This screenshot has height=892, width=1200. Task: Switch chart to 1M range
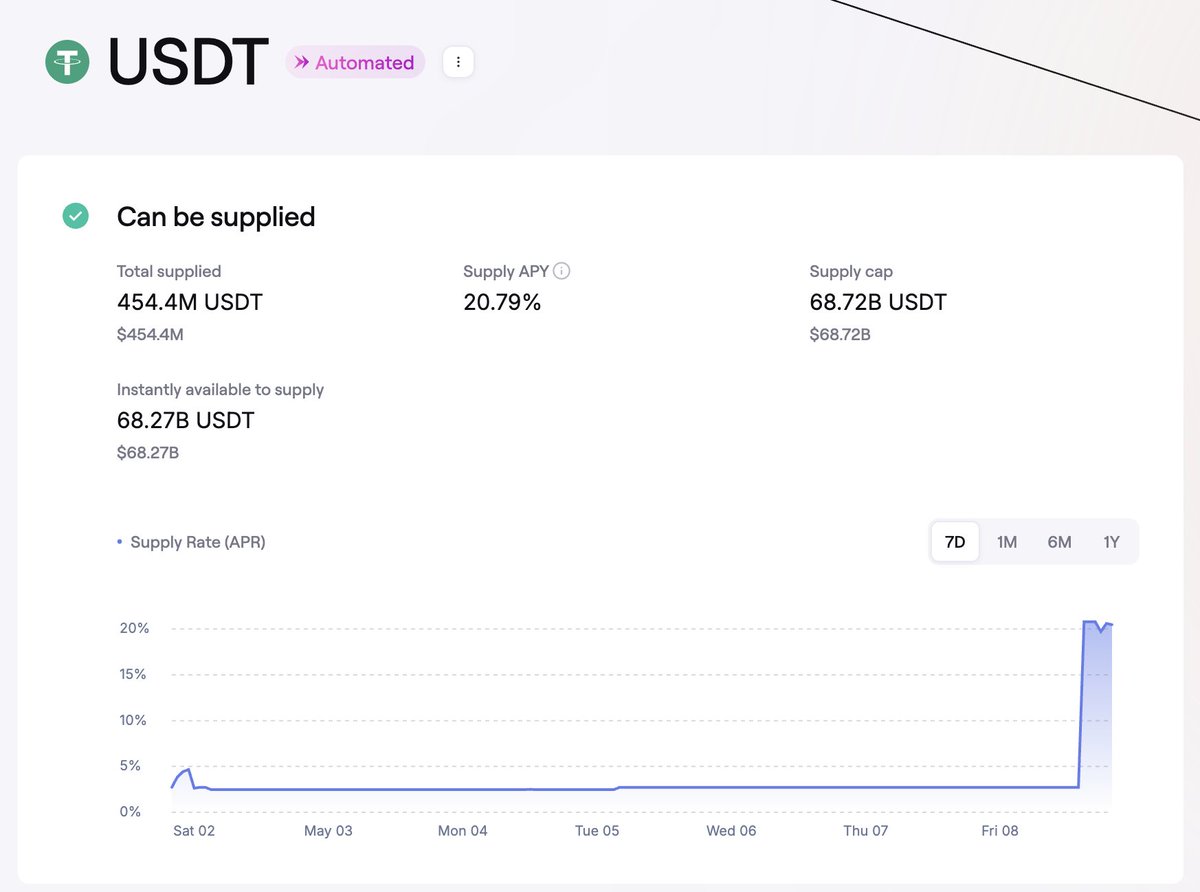click(1007, 542)
